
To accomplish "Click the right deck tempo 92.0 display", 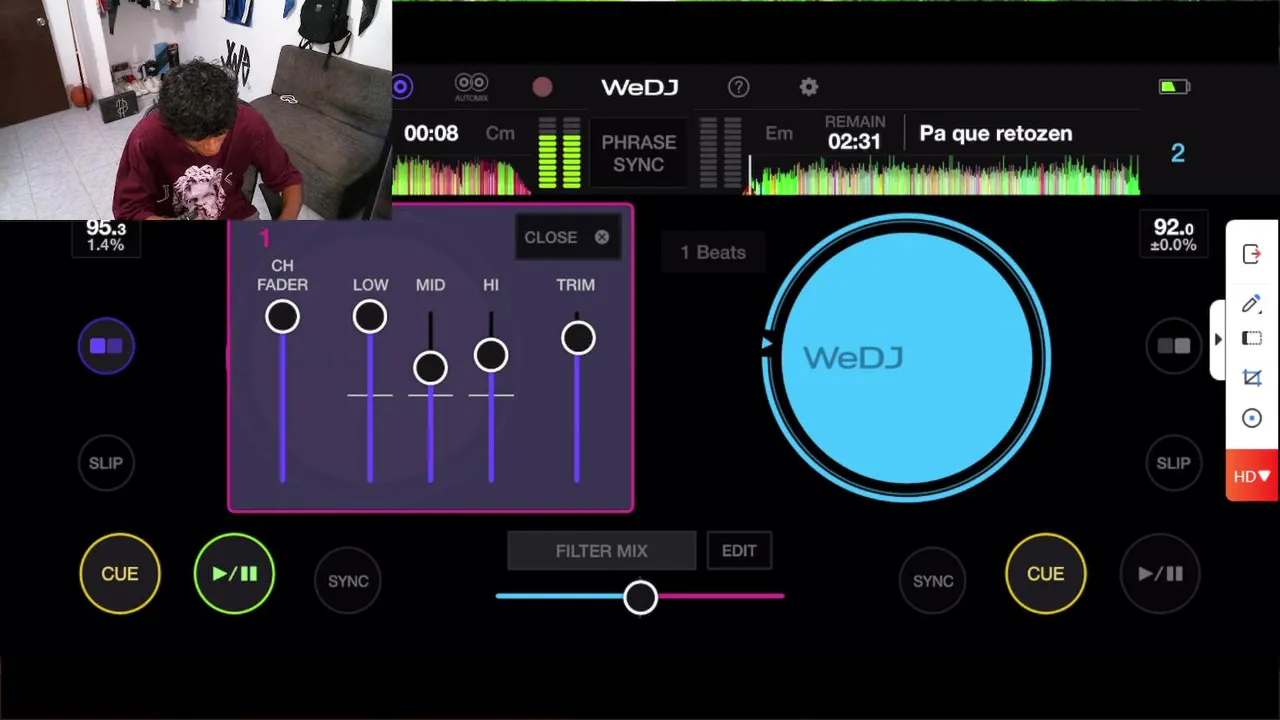I will (1174, 235).
